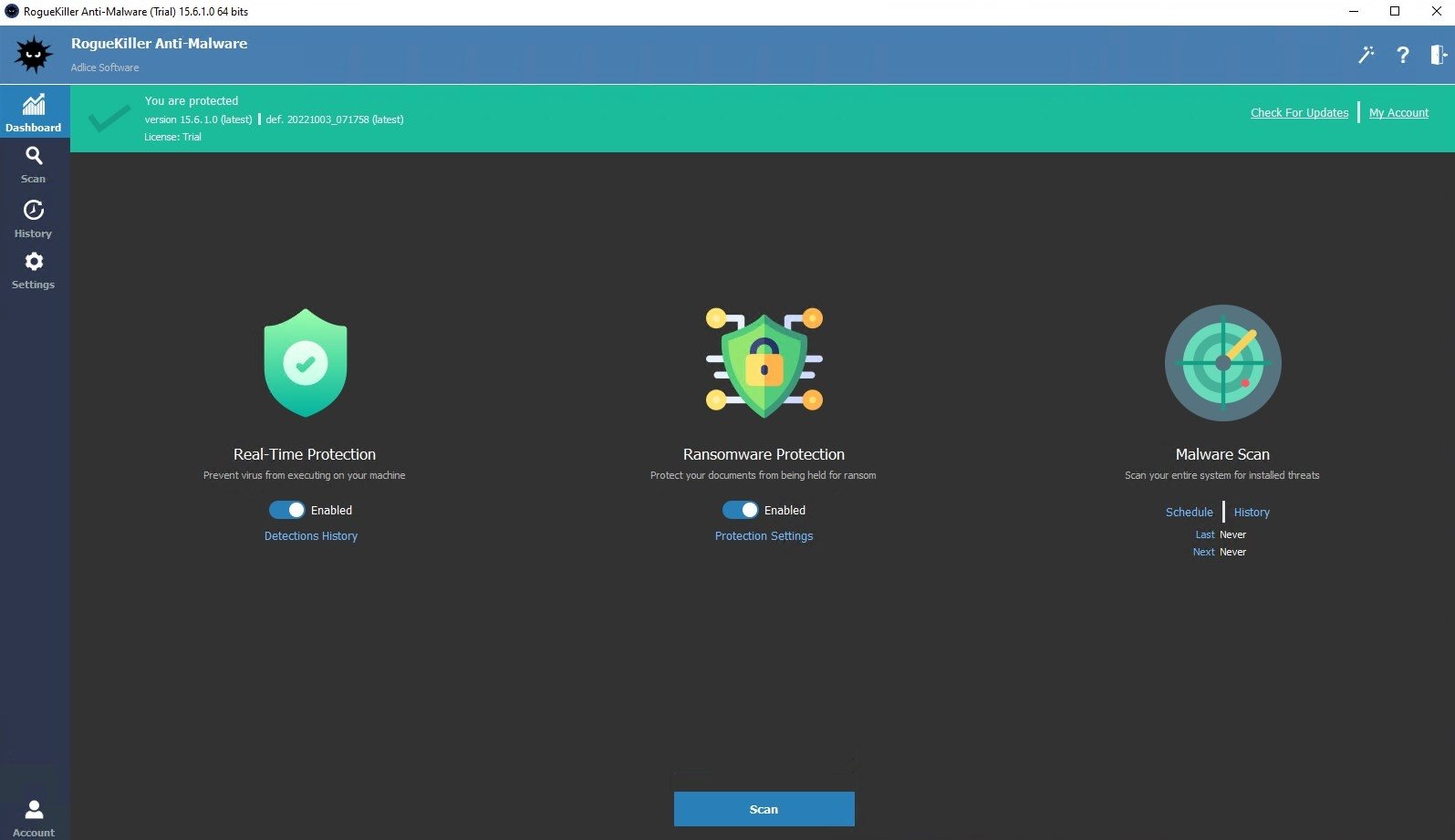The image size is (1455, 840).
Task: Open the Settings sidebar tab
Action: coord(34,271)
